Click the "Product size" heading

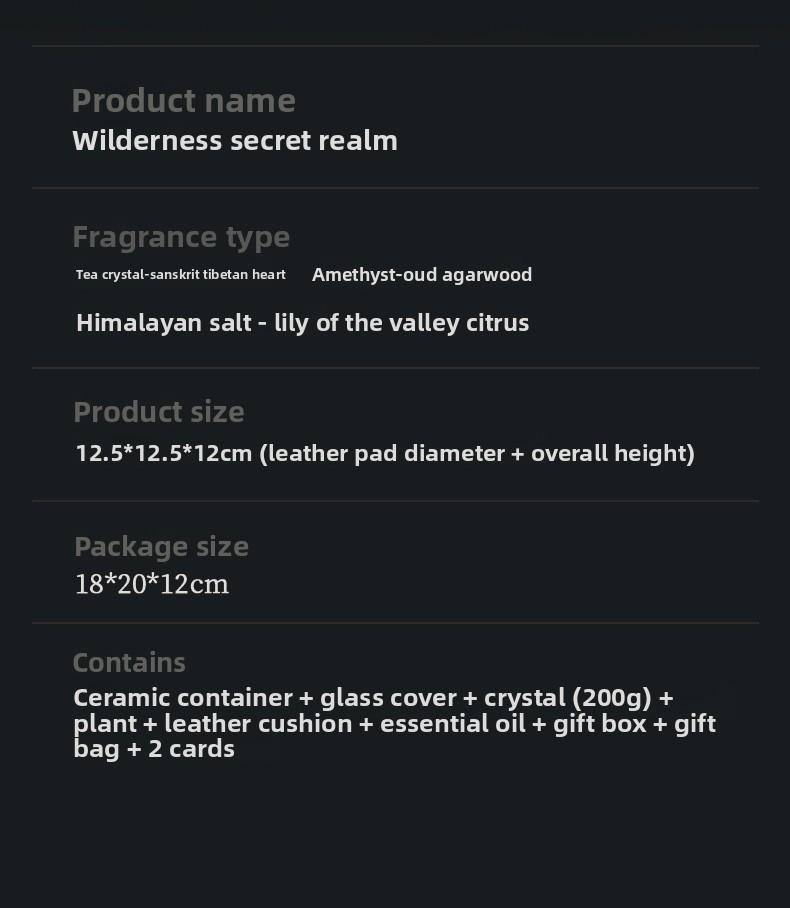(159, 412)
